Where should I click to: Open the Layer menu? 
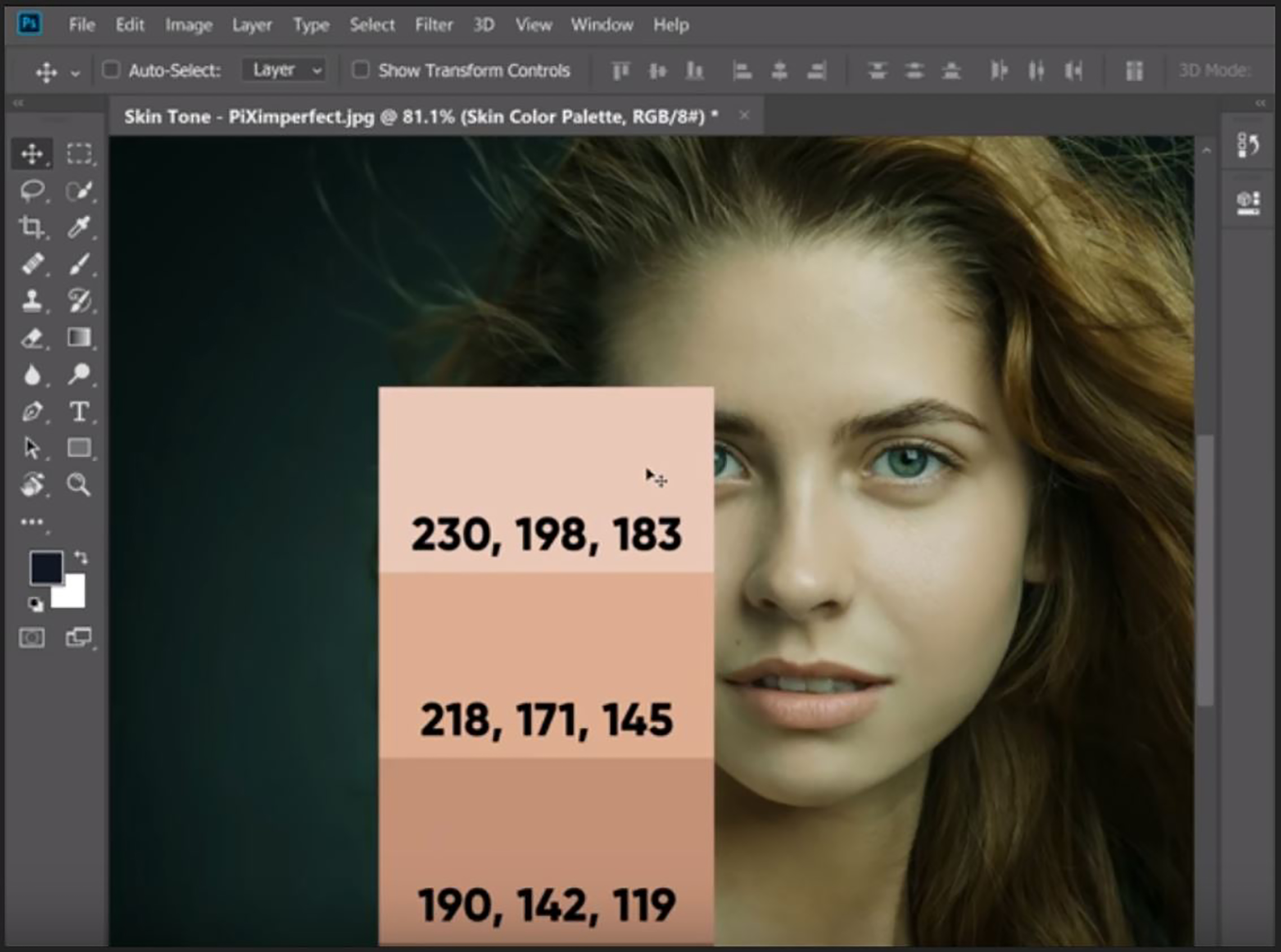[x=252, y=25]
